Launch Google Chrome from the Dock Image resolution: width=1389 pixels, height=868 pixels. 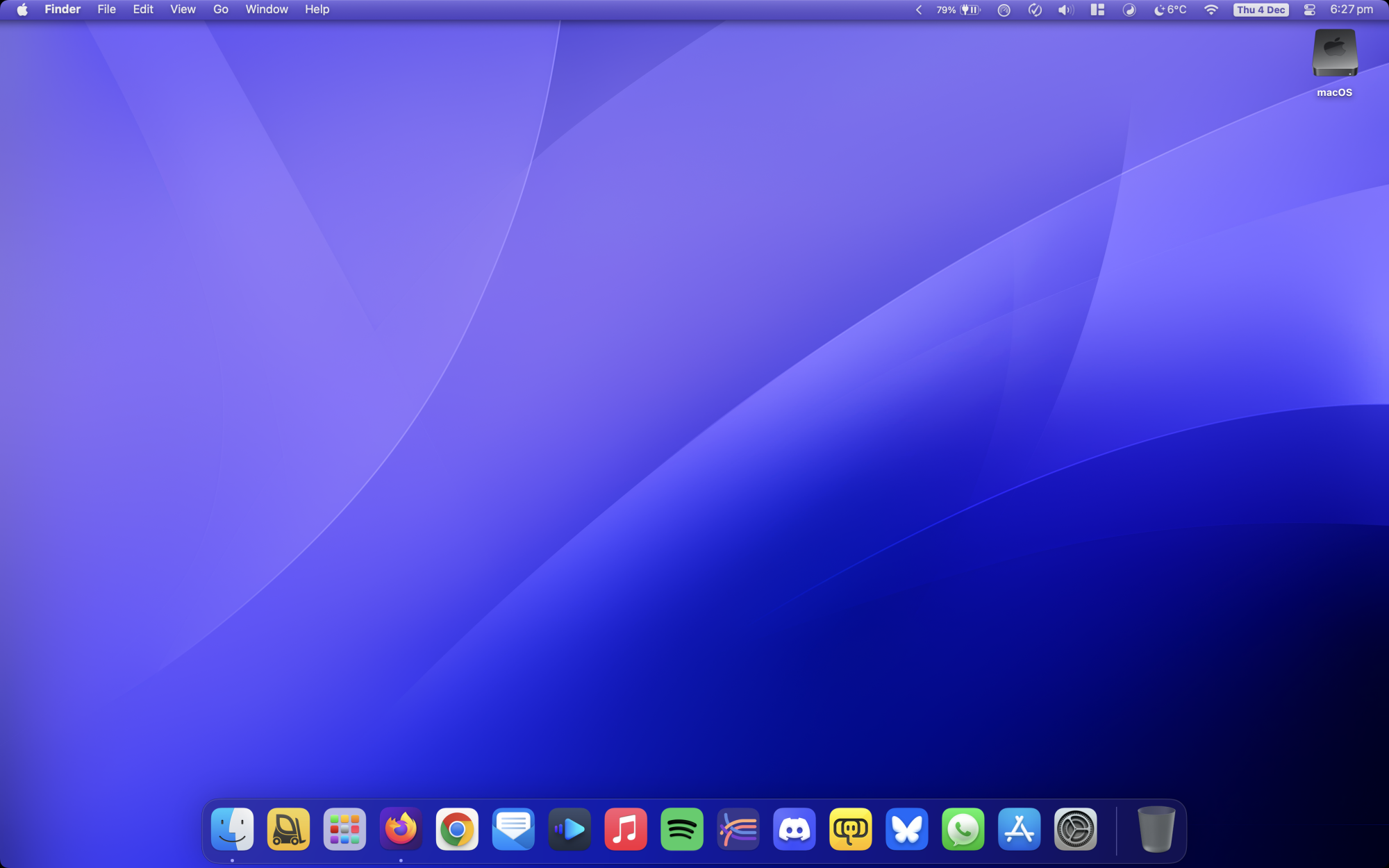point(457,828)
